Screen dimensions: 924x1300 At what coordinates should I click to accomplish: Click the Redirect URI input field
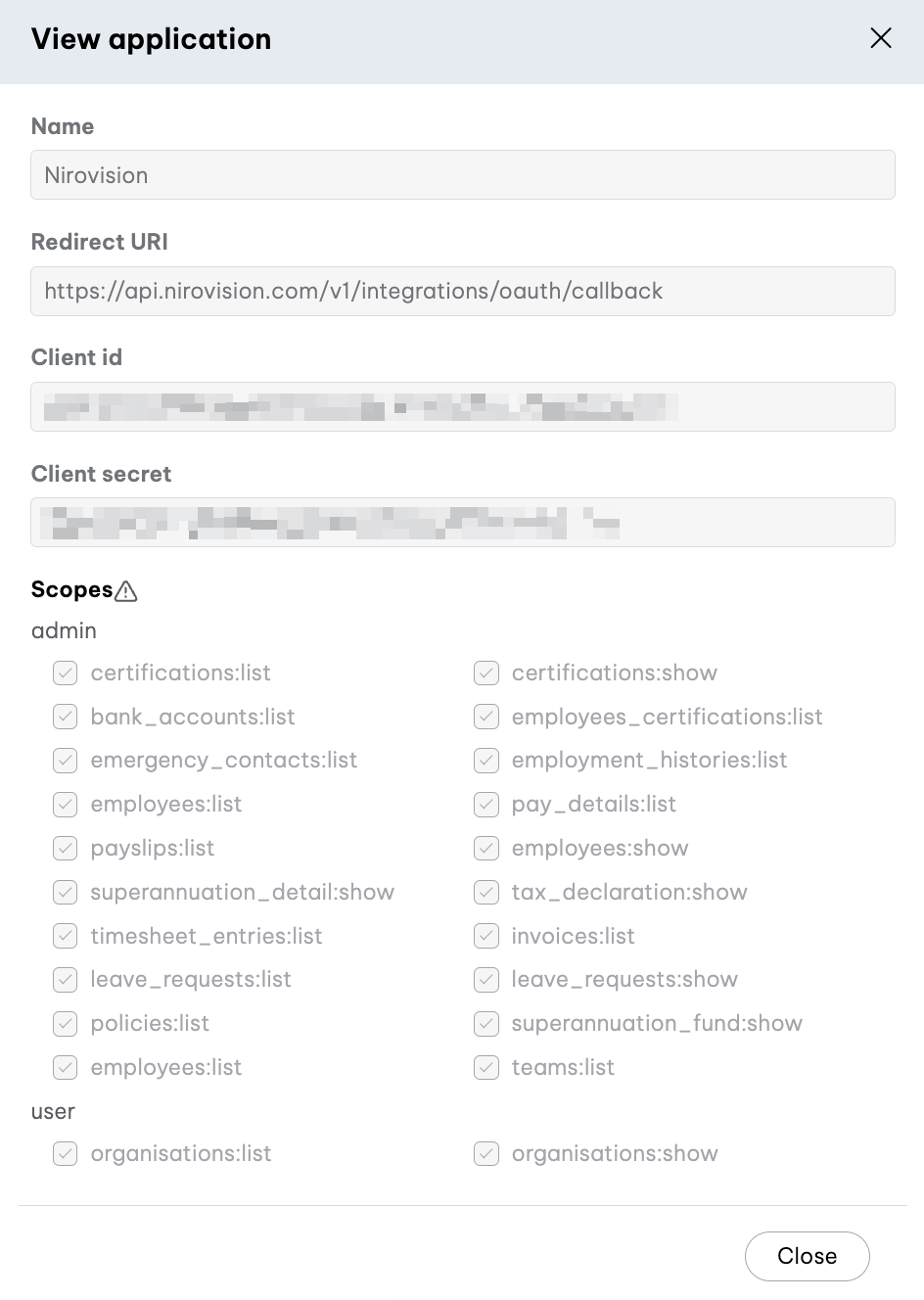pyautogui.click(x=463, y=291)
